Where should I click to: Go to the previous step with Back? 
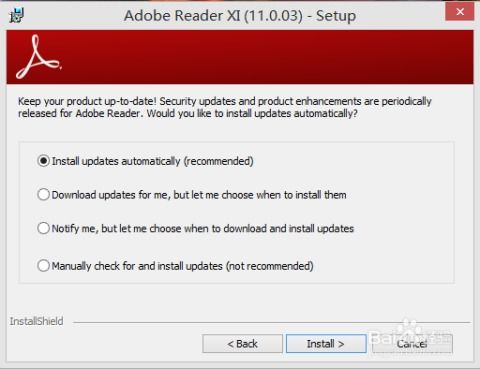242,344
